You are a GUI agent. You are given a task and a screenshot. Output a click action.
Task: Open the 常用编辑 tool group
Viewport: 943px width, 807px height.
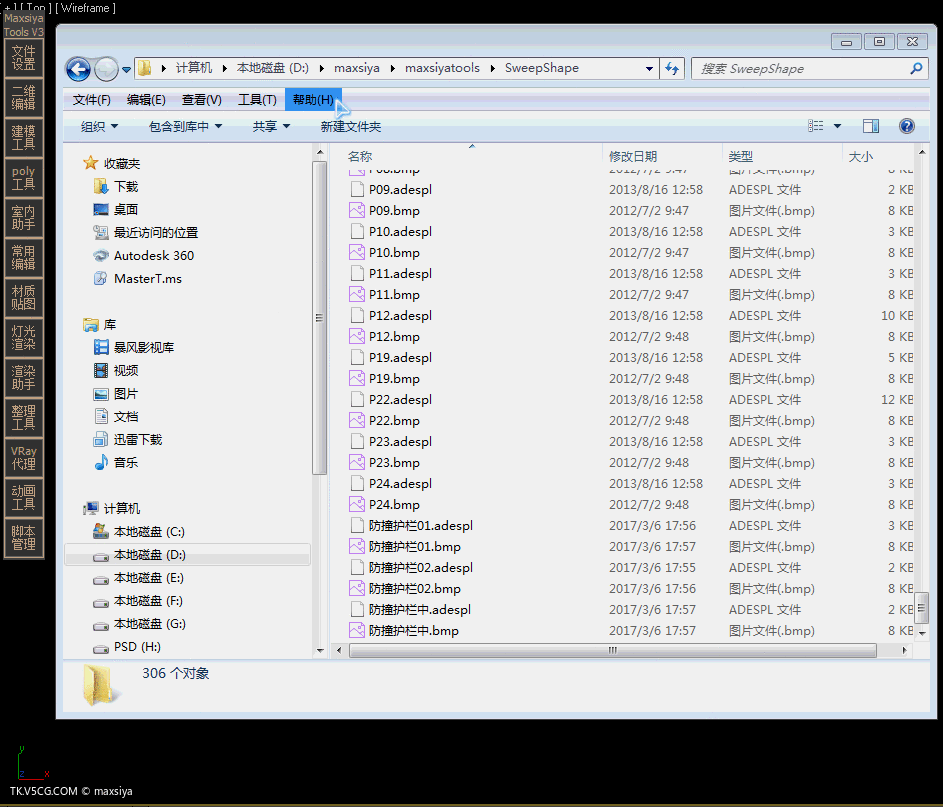pos(23,257)
